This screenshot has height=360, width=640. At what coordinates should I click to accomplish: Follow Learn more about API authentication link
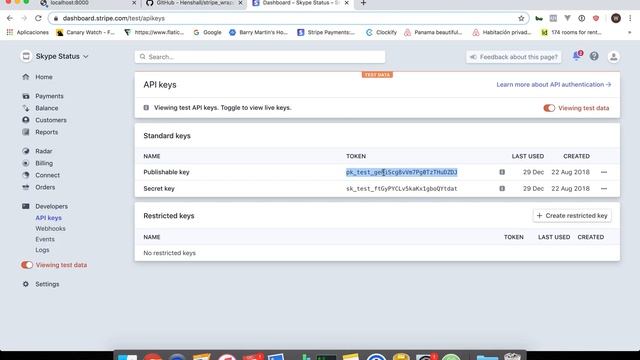coord(553,84)
